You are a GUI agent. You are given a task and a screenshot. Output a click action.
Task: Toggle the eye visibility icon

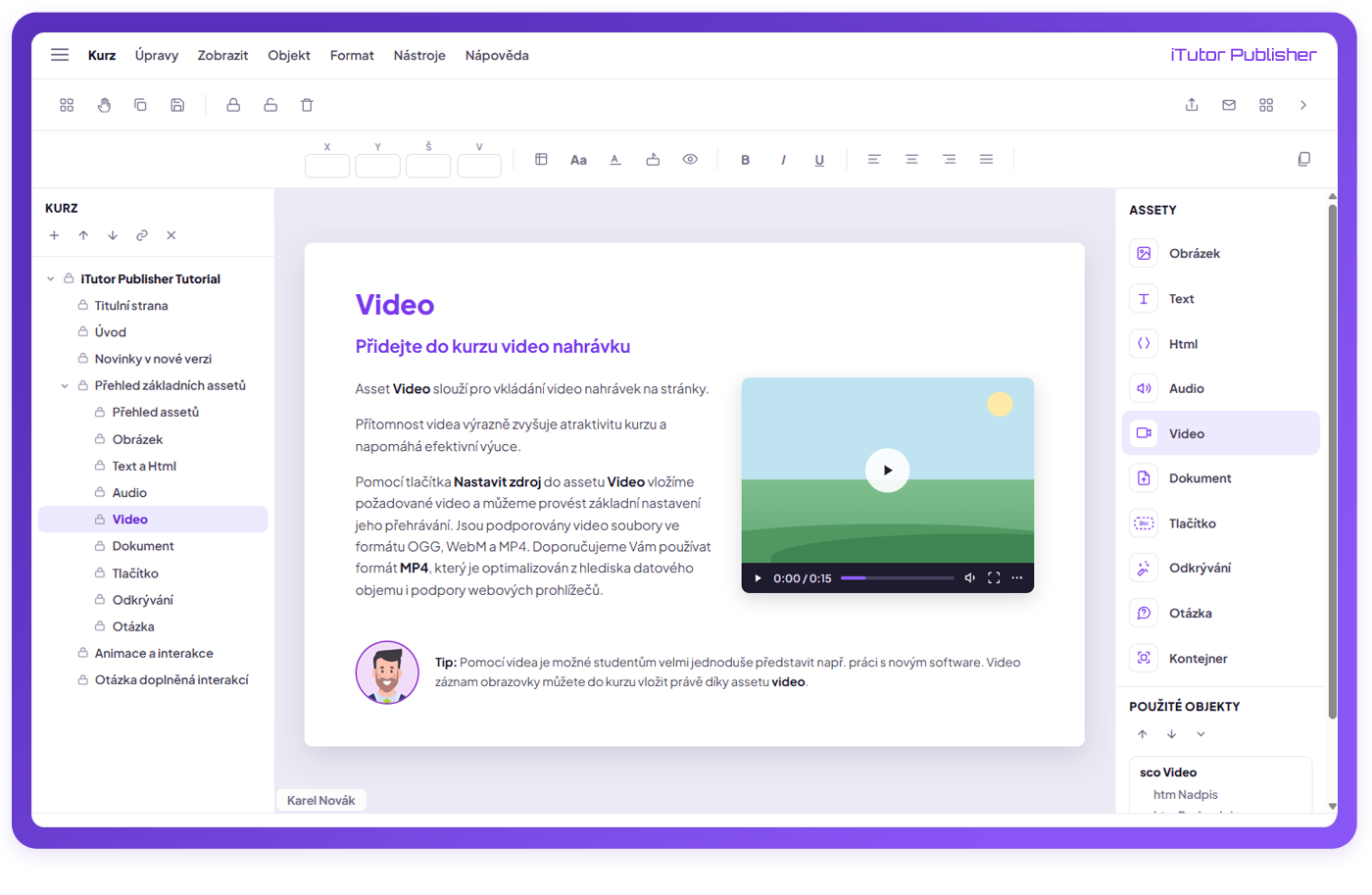pos(690,159)
